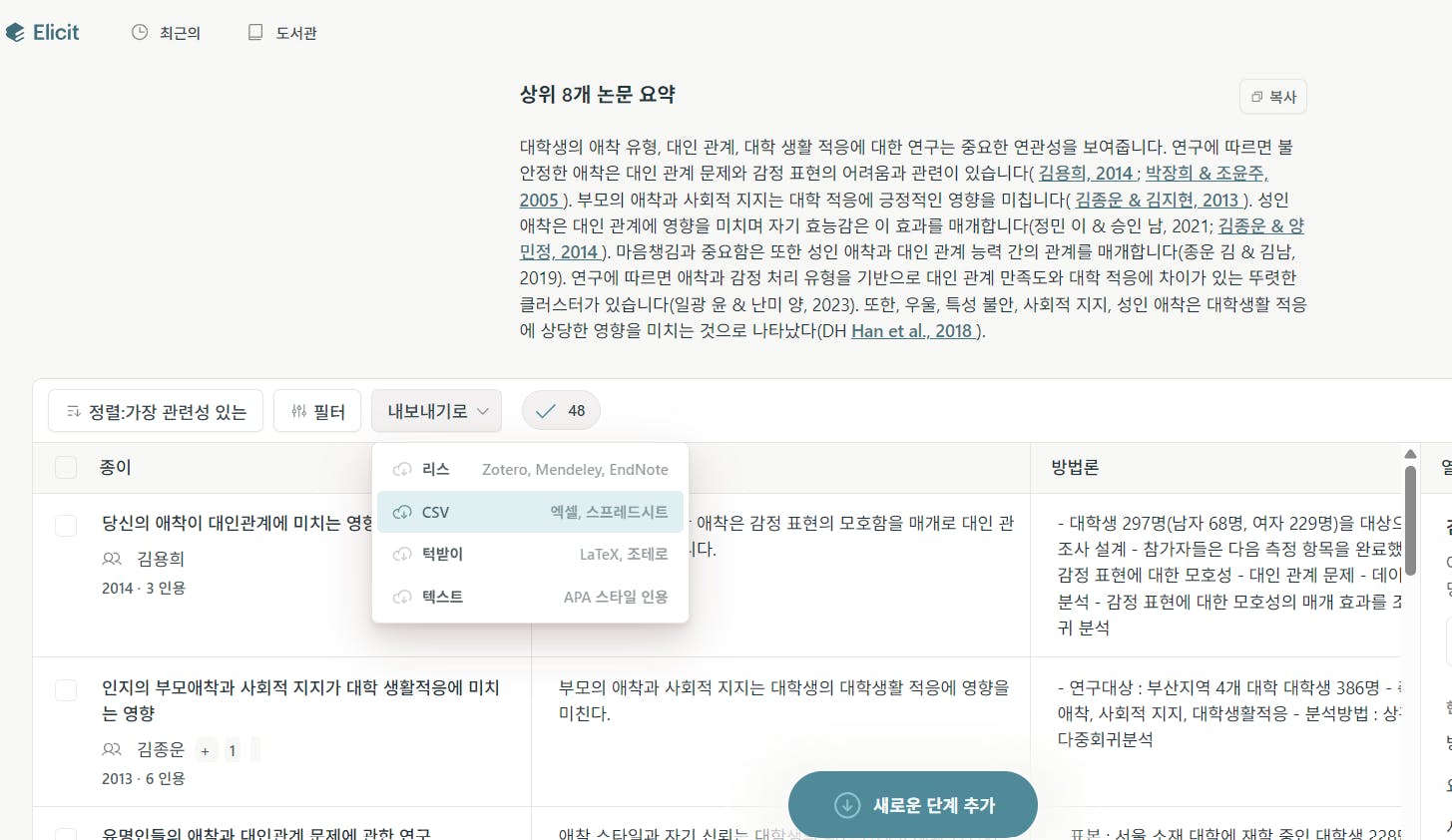Image resolution: width=1452 pixels, height=840 pixels.
Task: Choose CSV 엑셀 스프레드시트 export option
Action: [530, 512]
